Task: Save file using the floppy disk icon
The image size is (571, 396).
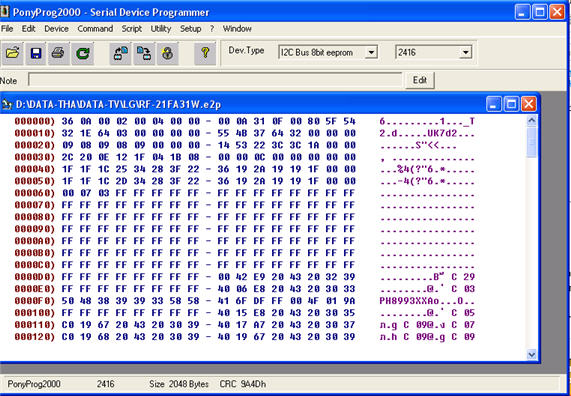Action: [36, 54]
